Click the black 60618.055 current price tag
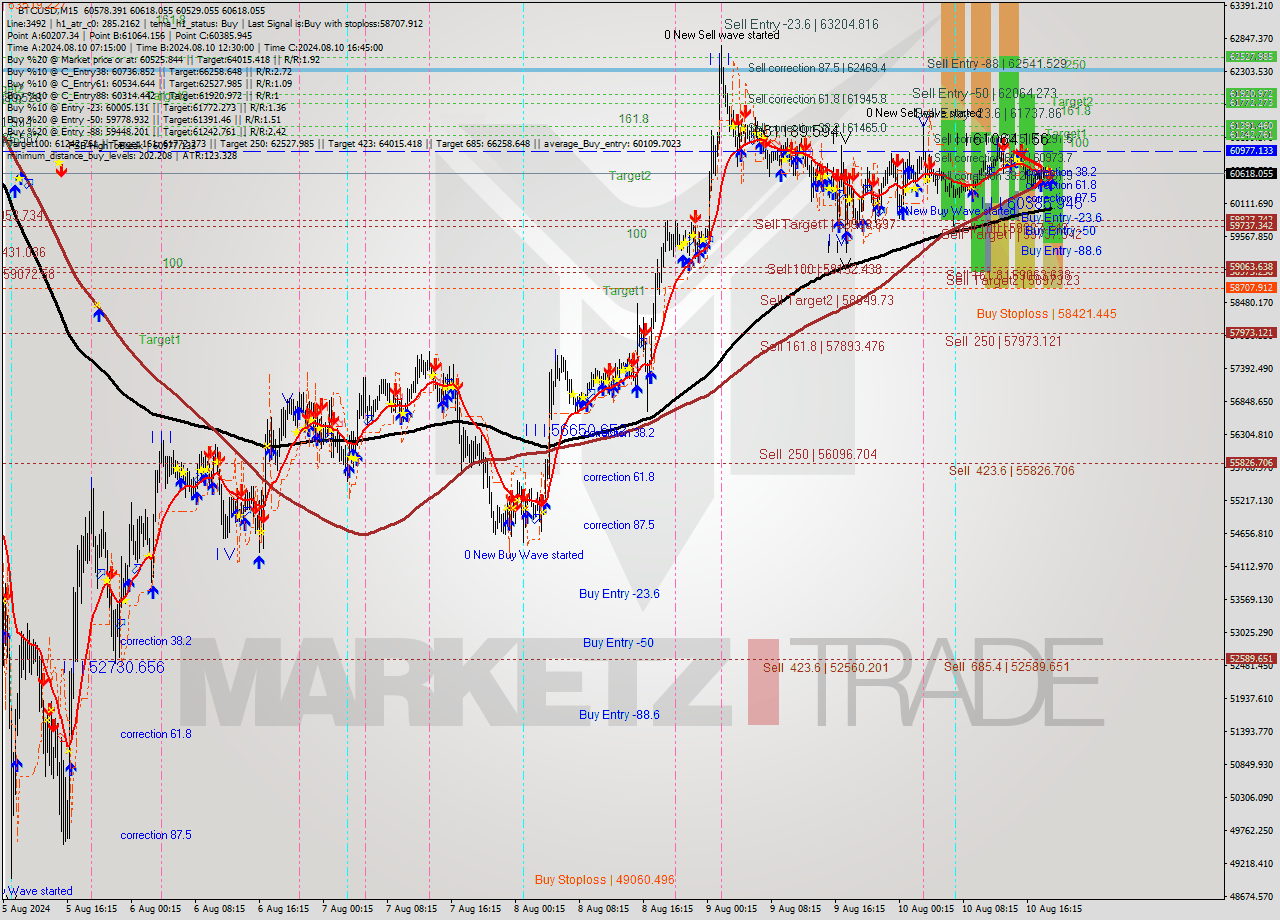1280x920 pixels. [x=1251, y=173]
